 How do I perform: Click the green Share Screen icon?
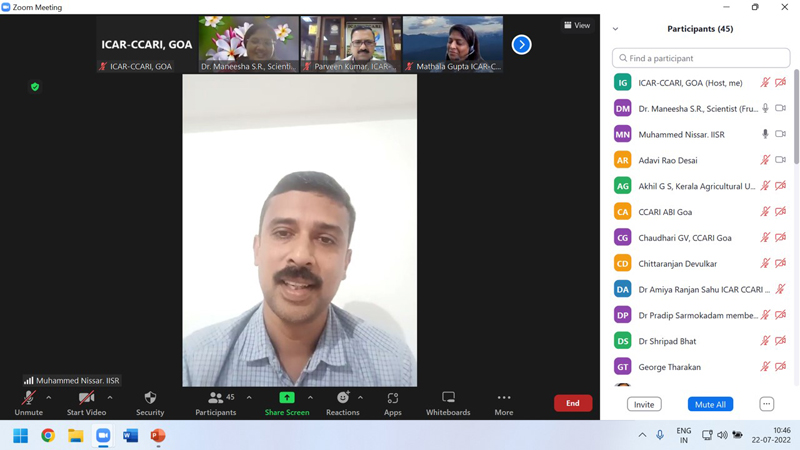point(287,397)
